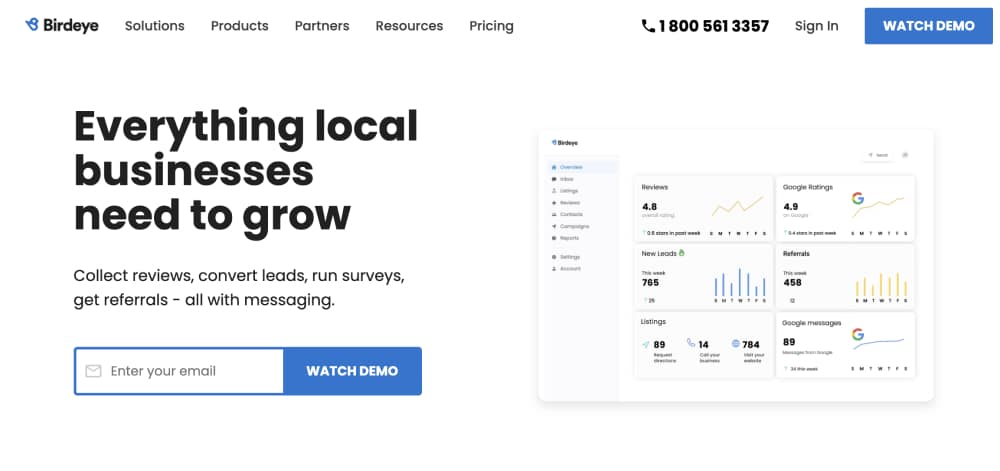Click the Google messages card title
The height and width of the screenshot is (471, 1000).
click(x=812, y=323)
